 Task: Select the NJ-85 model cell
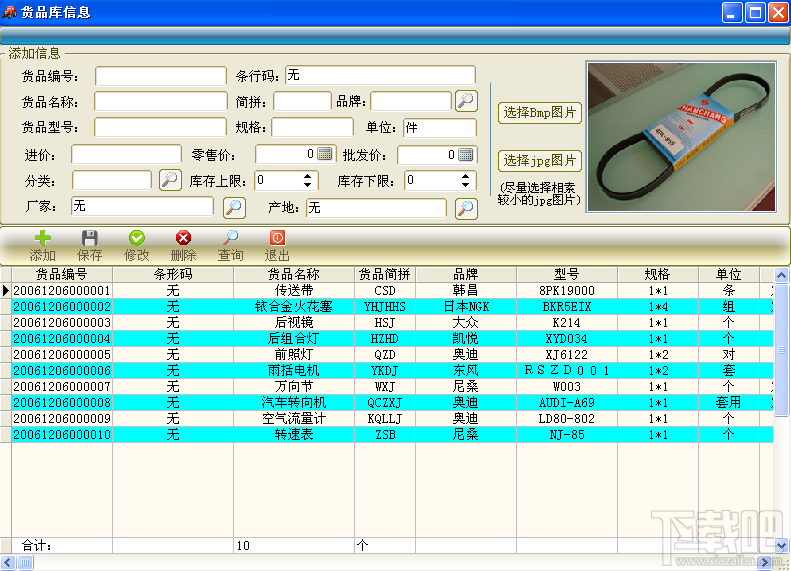point(567,435)
